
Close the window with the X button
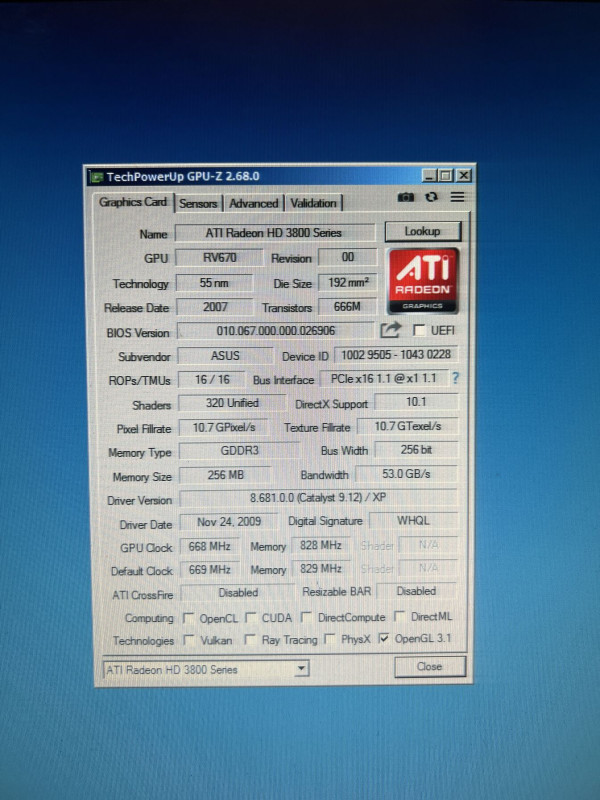coord(463,176)
